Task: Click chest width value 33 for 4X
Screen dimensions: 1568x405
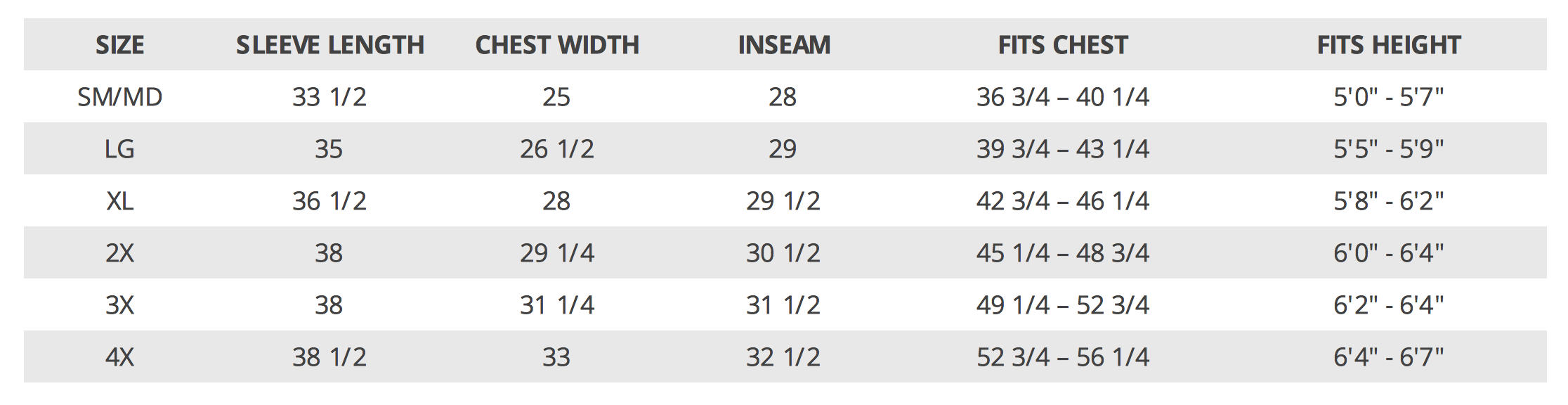Action: [556, 357]
